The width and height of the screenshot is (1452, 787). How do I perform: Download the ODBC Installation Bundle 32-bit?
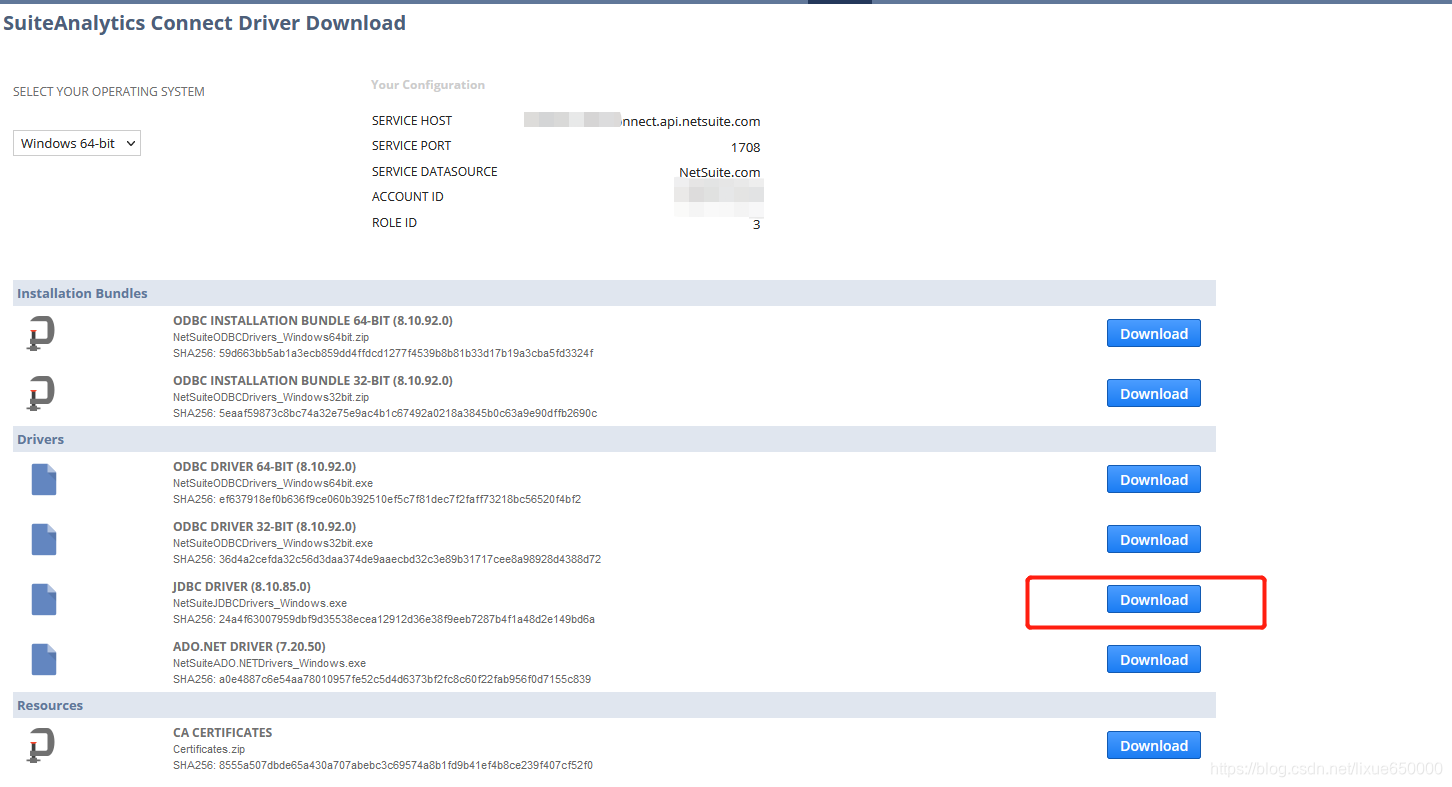(x=1153, y=393)
